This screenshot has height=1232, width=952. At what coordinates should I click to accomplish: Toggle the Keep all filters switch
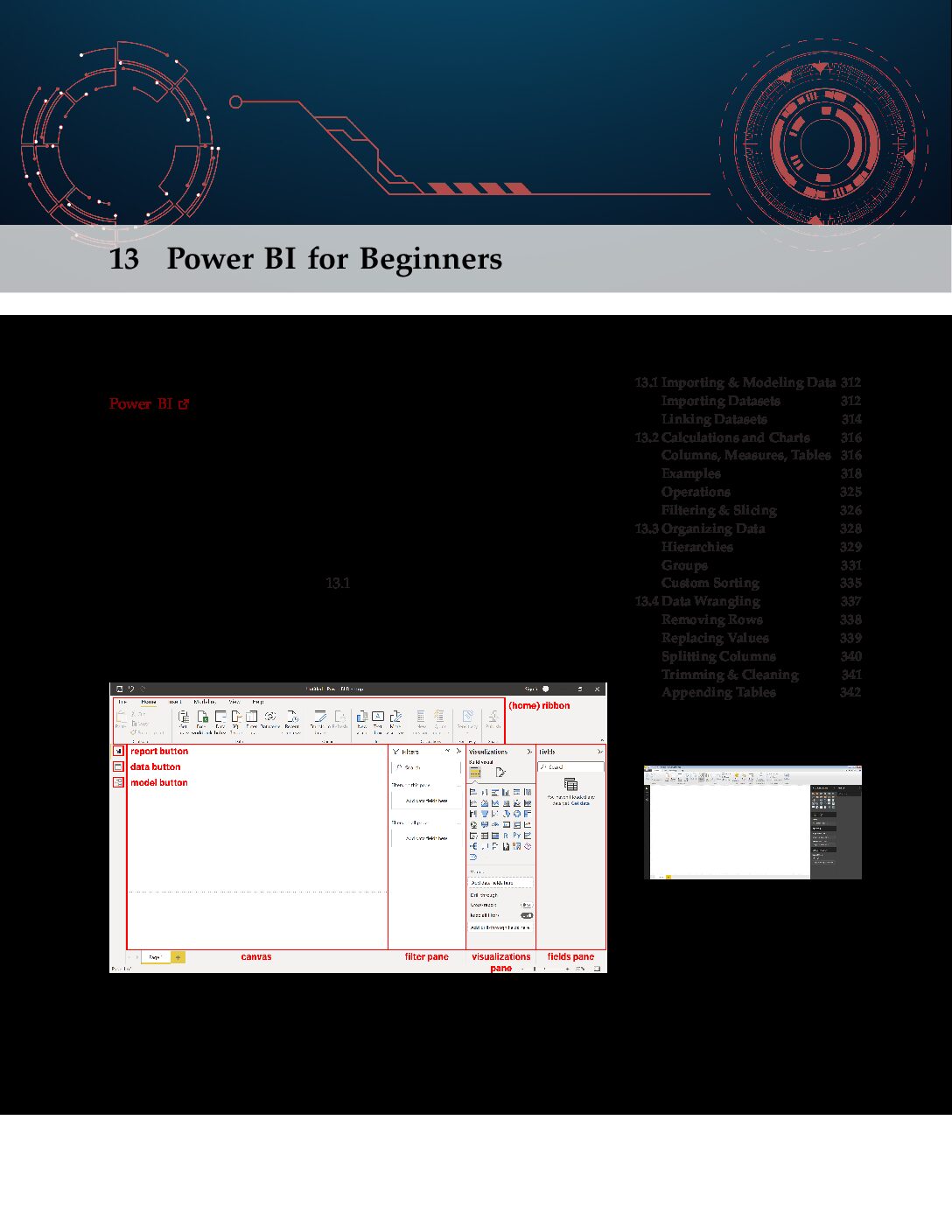pos(527,915)
